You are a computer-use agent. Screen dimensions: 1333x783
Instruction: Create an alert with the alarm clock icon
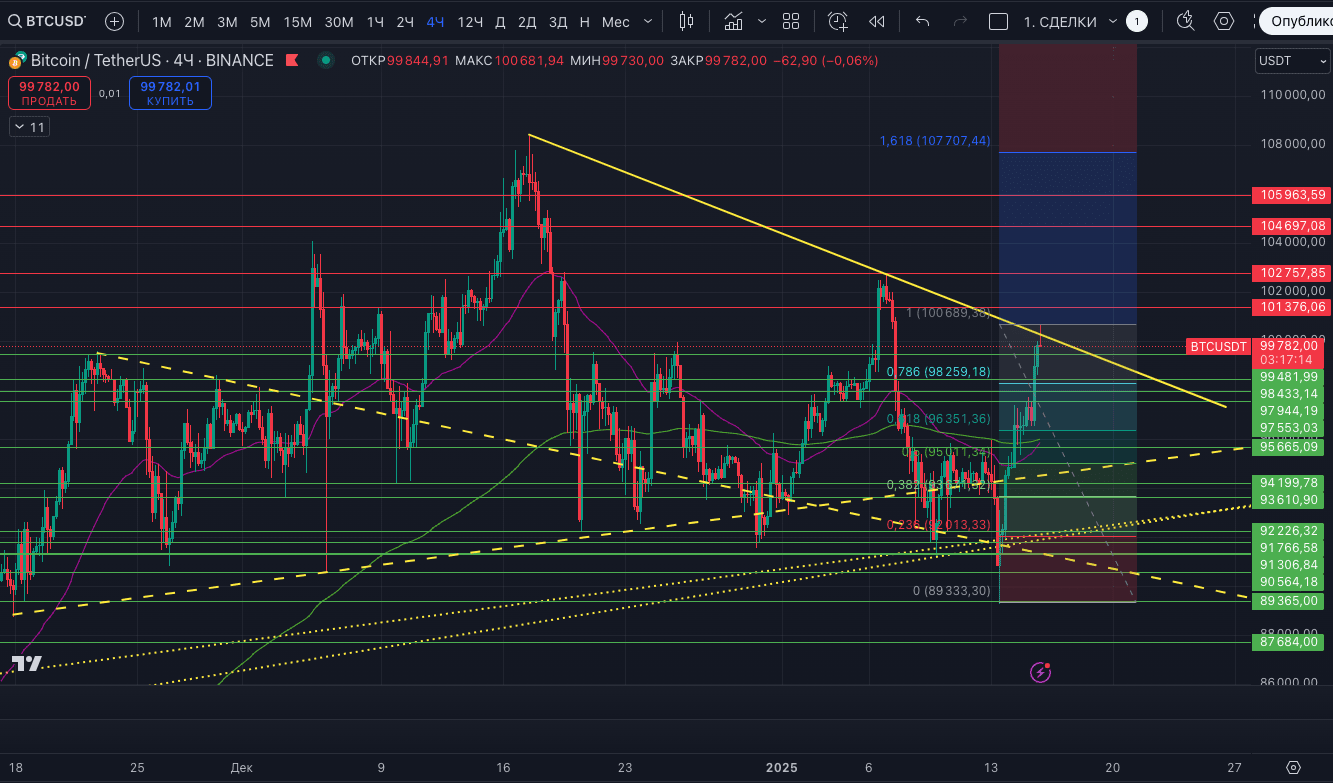838,21
